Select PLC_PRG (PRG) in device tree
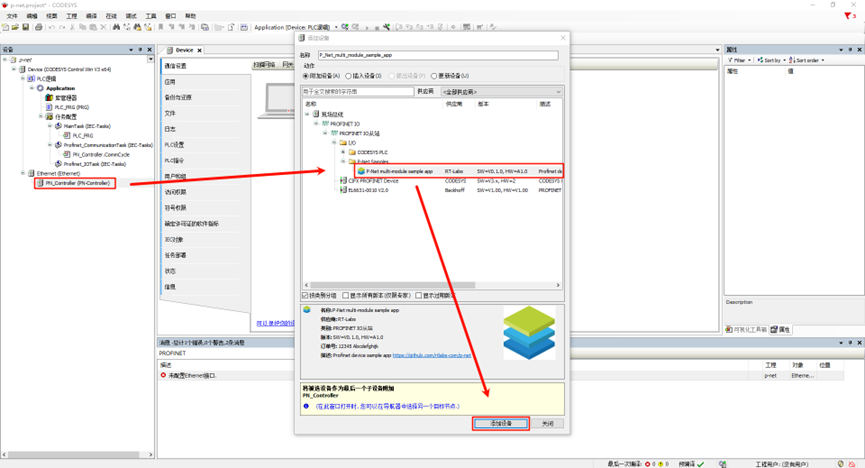 tap(71, 107)
